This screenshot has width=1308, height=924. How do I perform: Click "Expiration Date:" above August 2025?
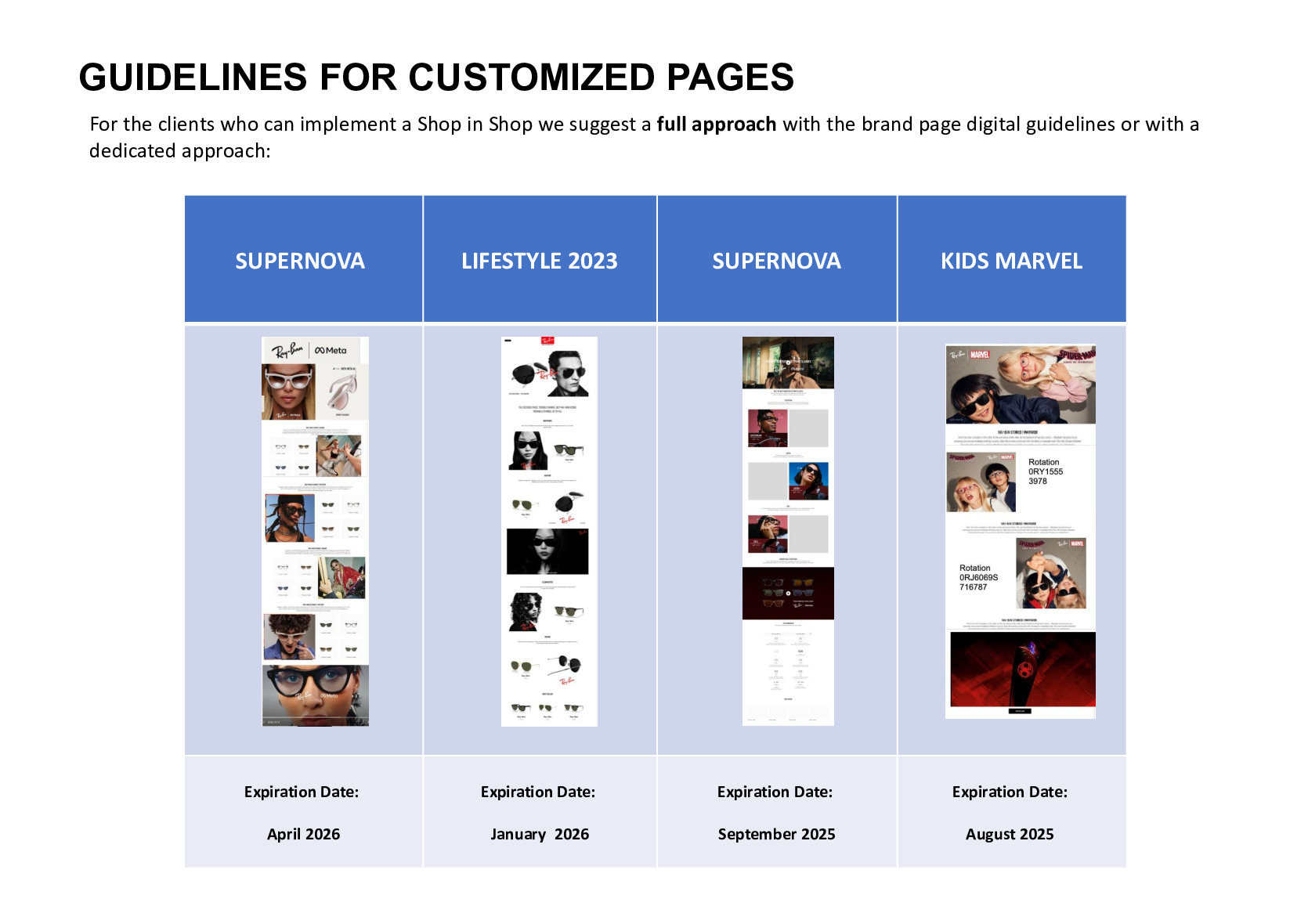[1010, 792]
